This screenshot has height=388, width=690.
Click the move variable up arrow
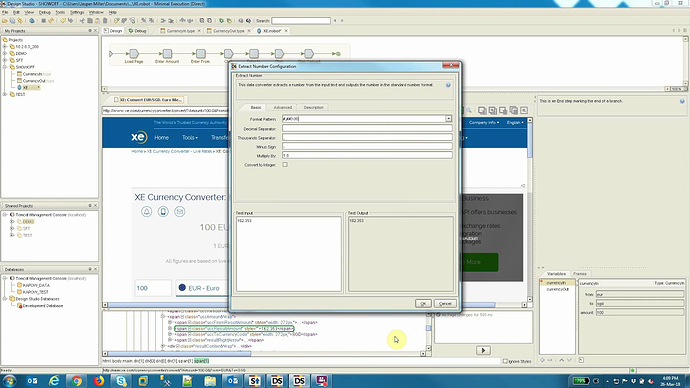(562, 360)
